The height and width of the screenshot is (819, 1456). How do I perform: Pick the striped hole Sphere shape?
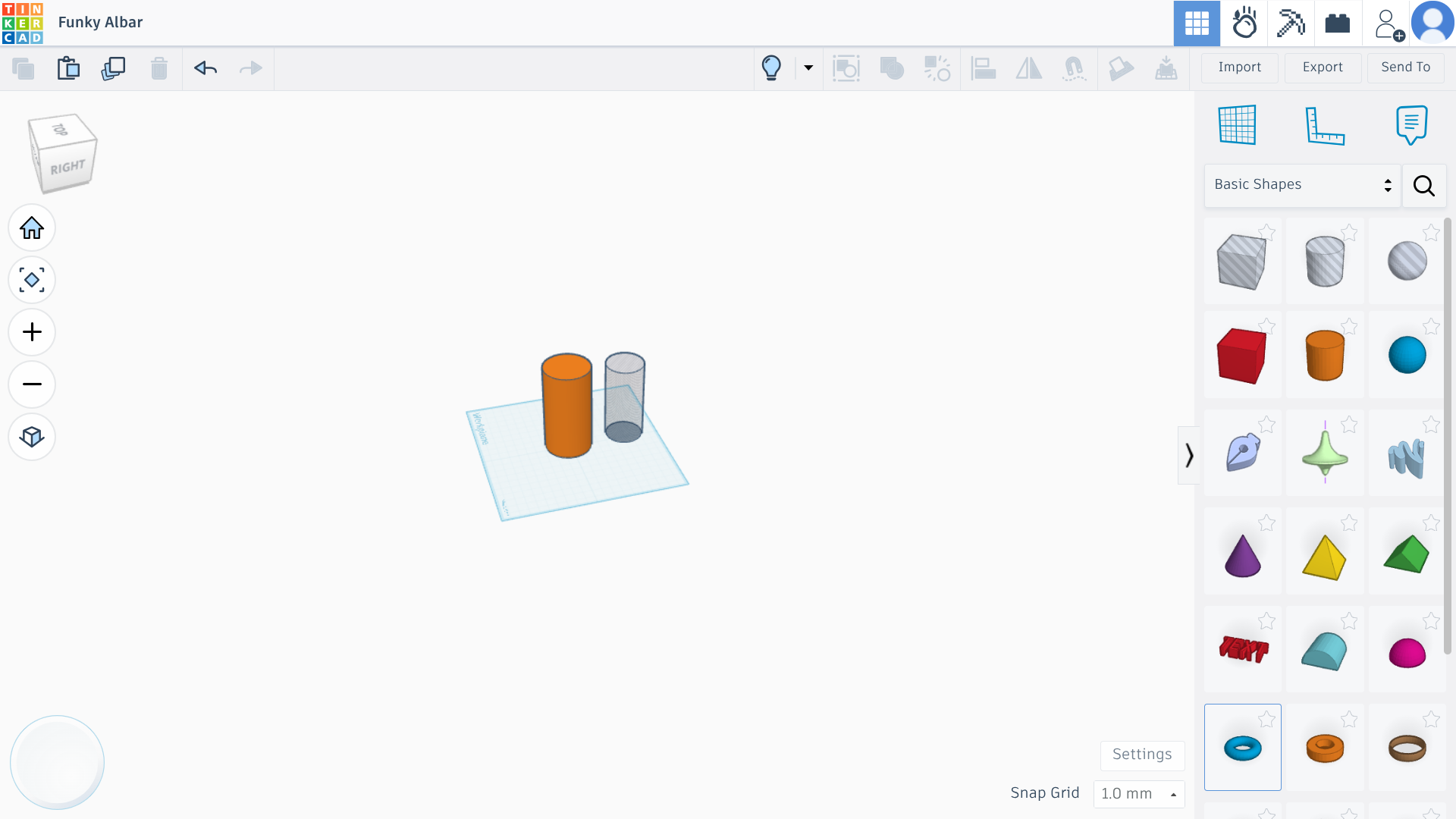pos(1407,262)
